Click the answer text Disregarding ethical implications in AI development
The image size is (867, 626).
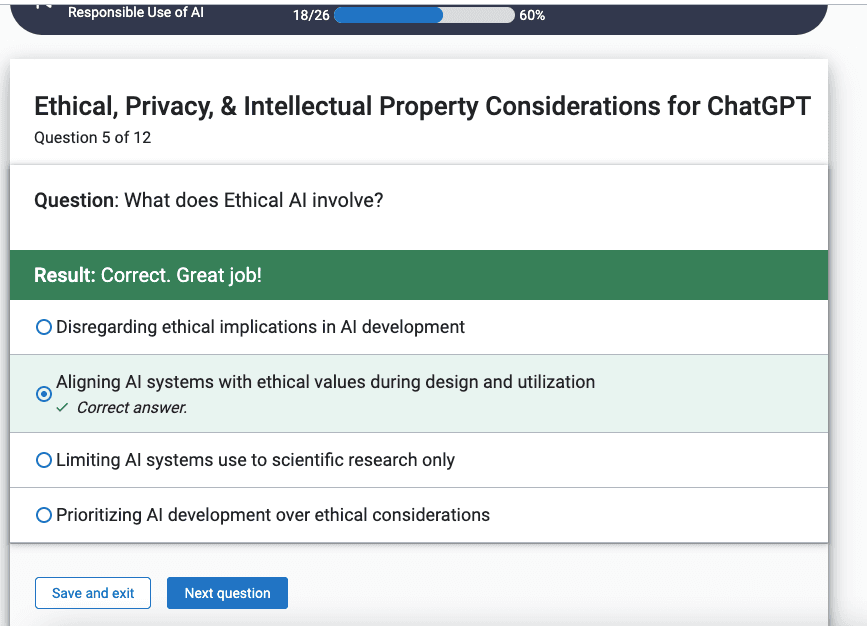[x=260, y=327]
